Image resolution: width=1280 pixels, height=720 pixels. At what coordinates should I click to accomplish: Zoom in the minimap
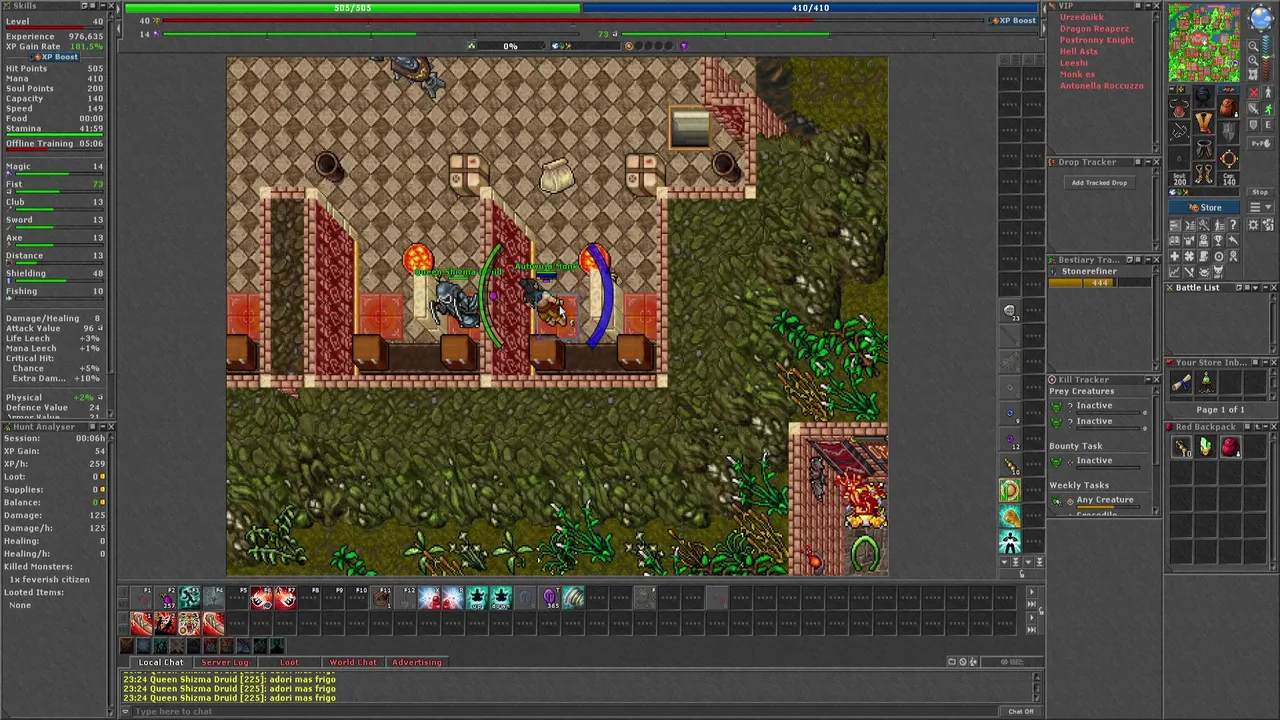[x=1253, y=60]
